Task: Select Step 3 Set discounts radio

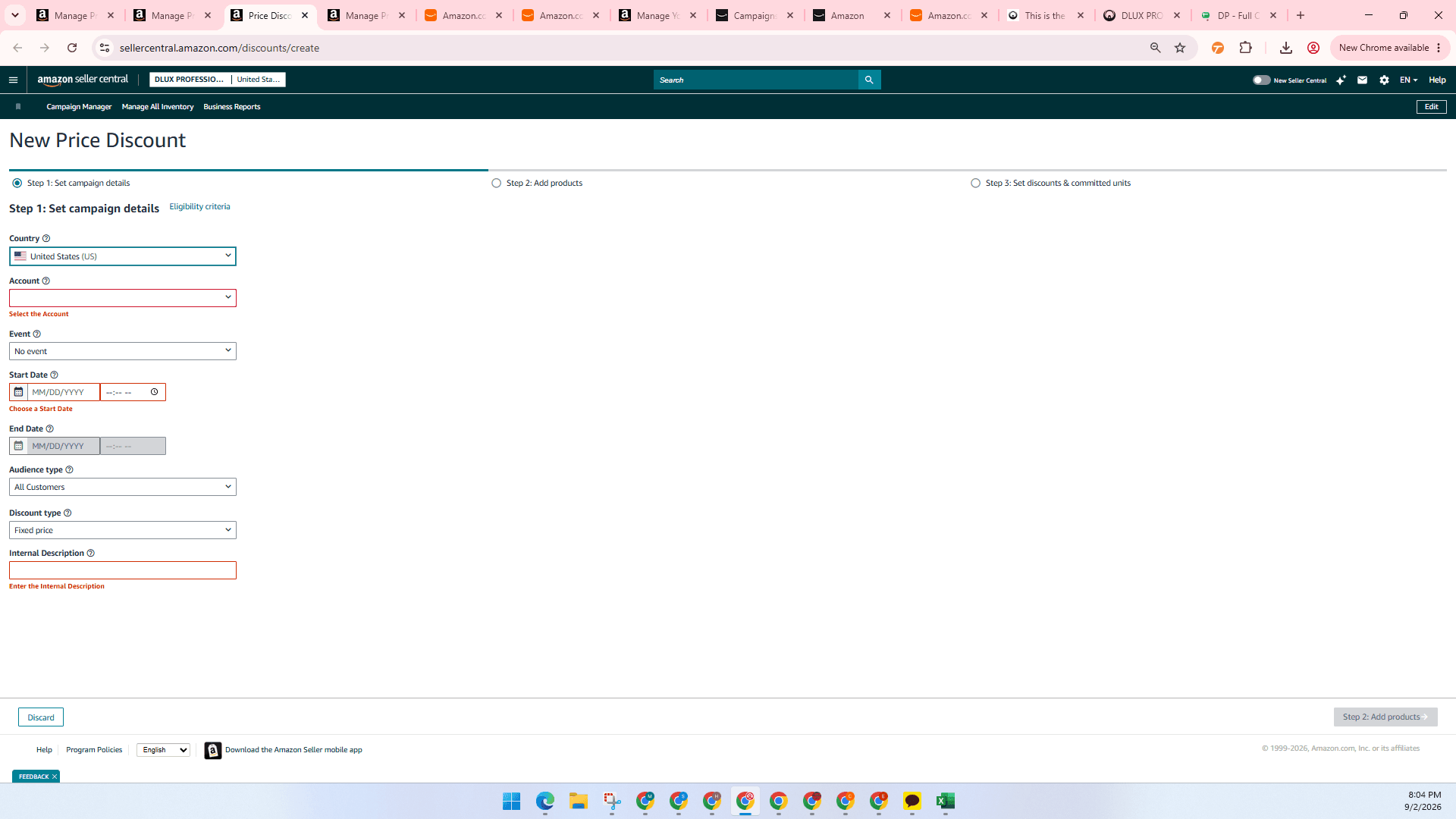Action: (975, 183)
